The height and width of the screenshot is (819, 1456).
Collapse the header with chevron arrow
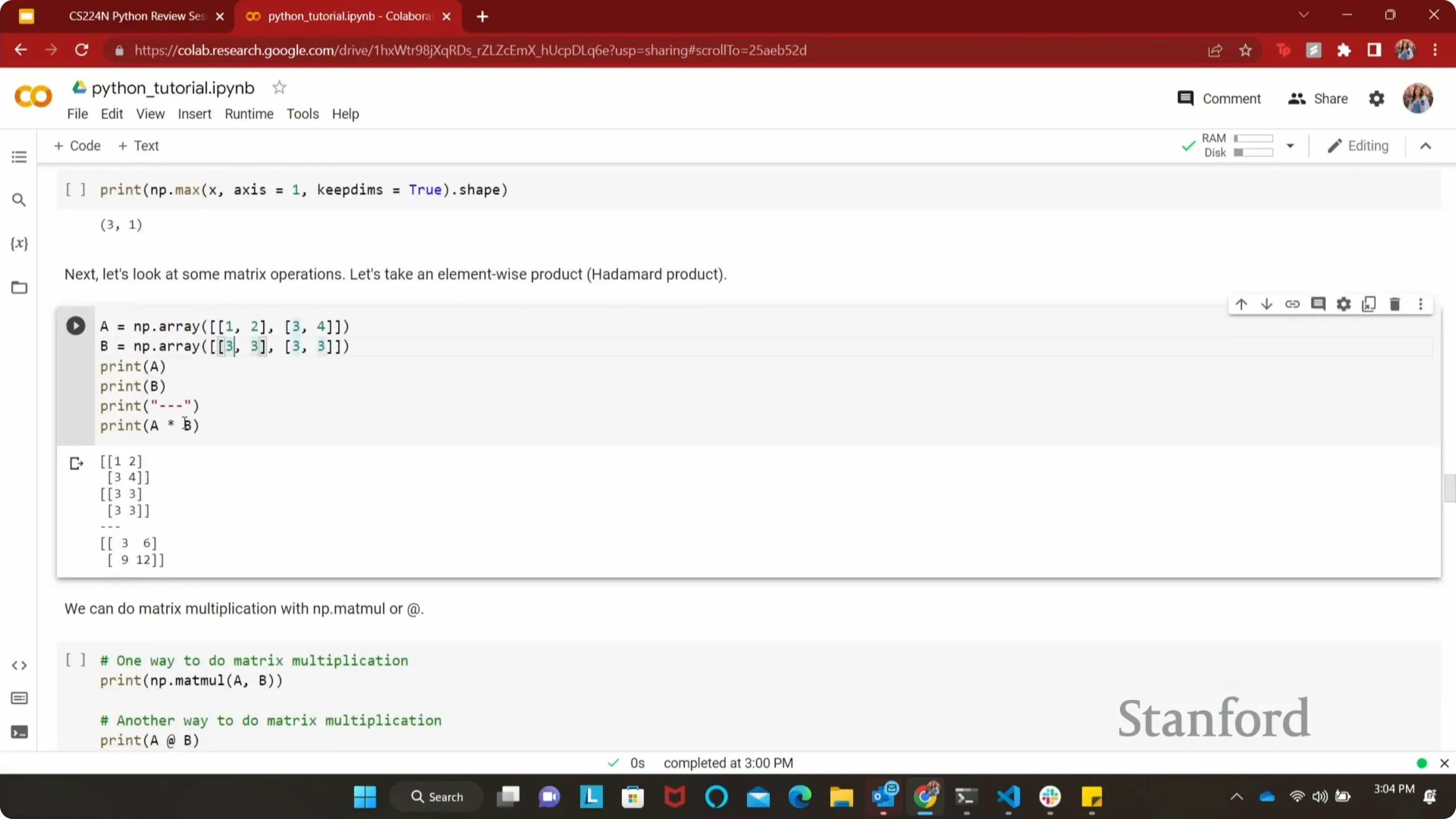pyautogui.click(x=1426, y=146)
